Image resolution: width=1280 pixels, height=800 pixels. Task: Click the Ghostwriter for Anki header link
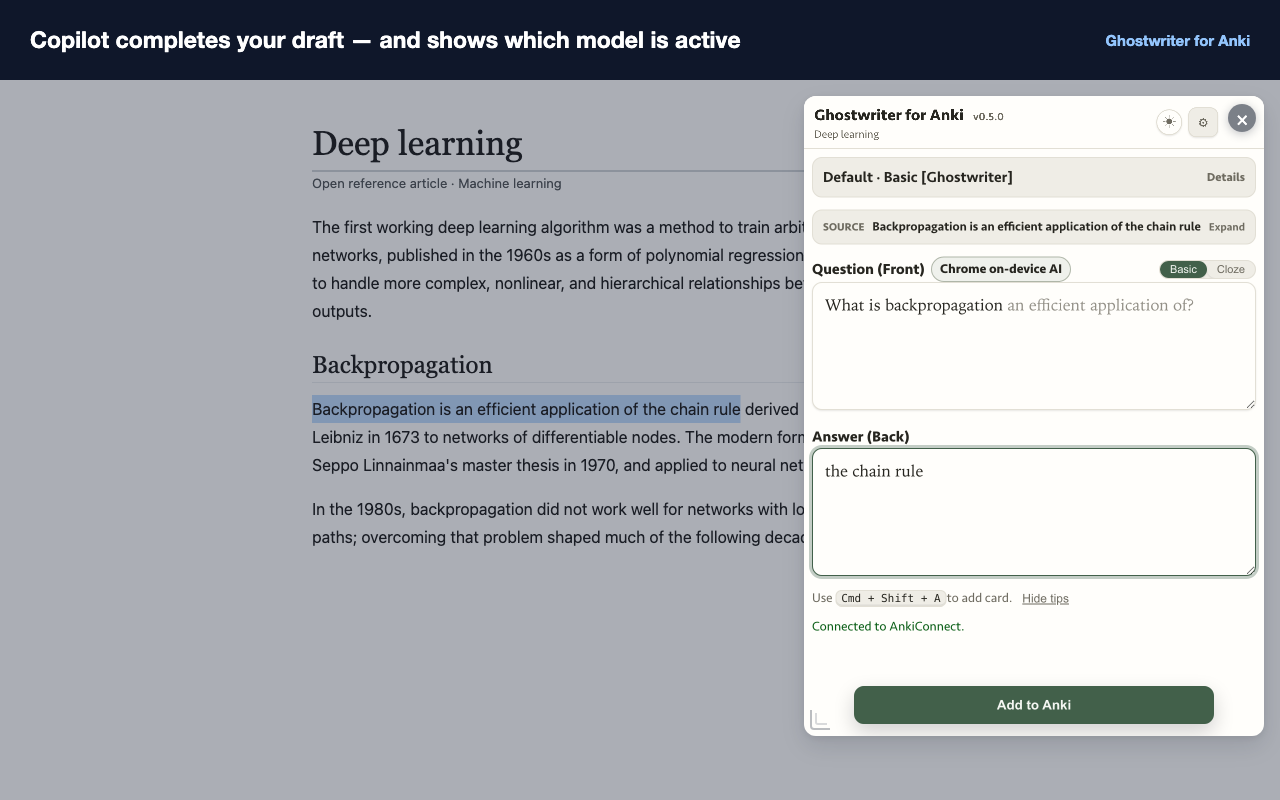coord(1178,40)
